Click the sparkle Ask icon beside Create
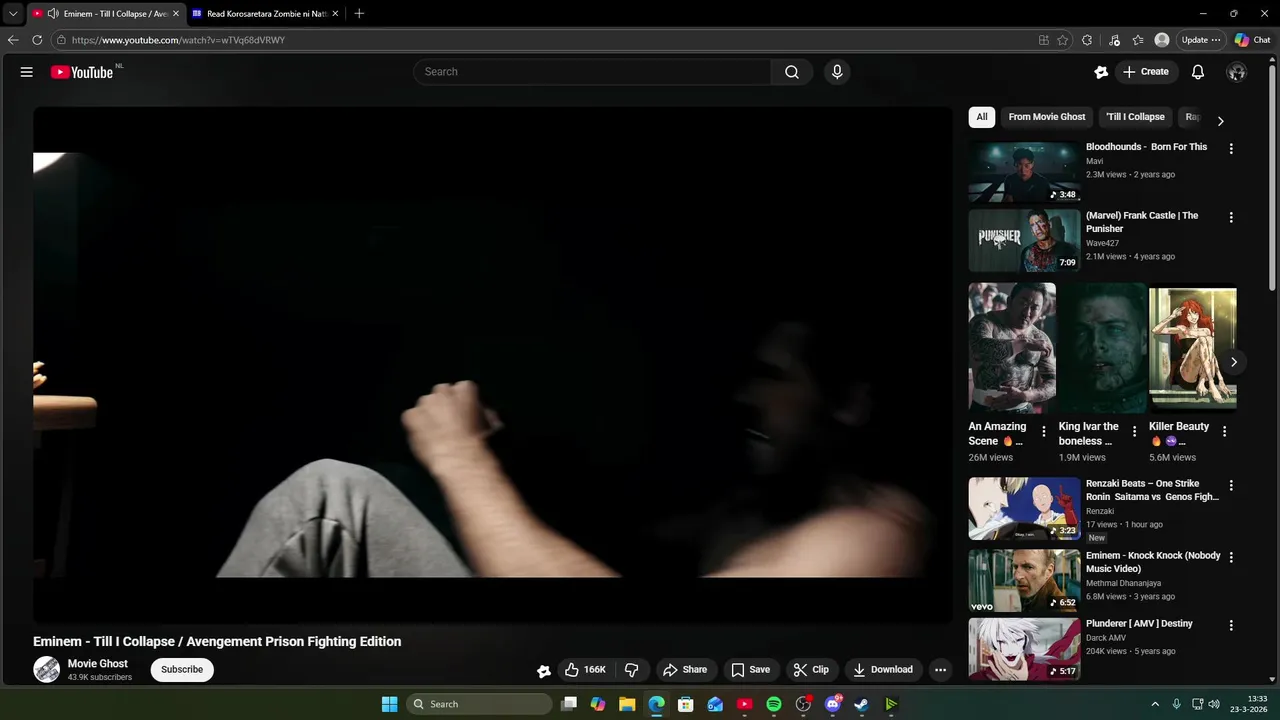 pos(1101,72)
